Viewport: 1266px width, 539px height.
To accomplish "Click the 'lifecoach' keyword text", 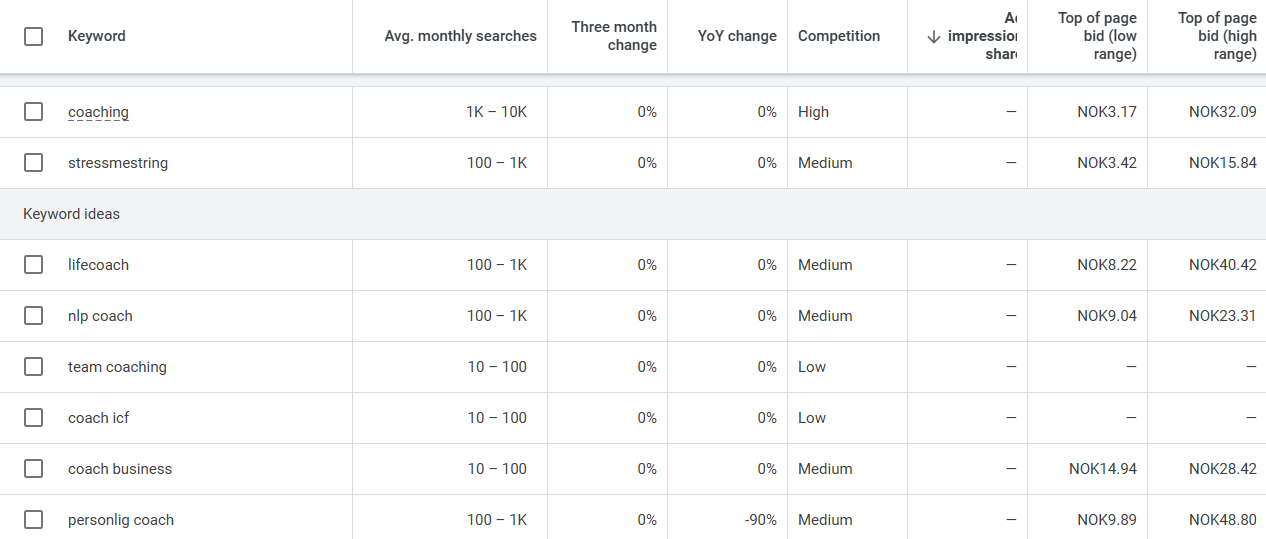I will [x=98, y=265].
